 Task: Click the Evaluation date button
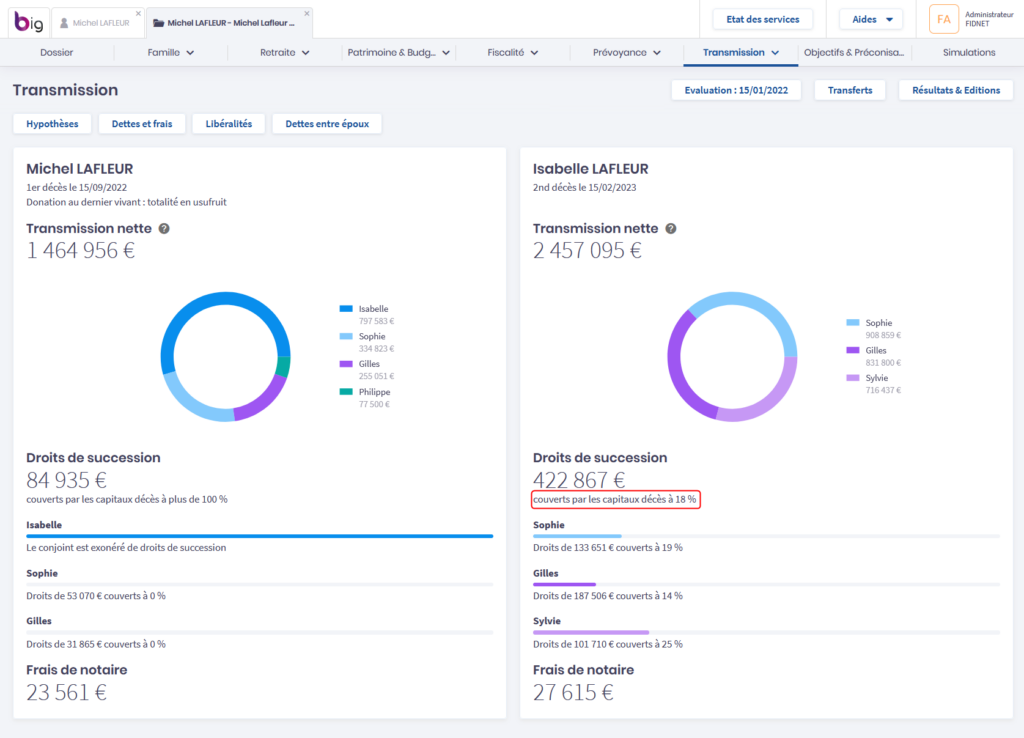pyautogui.click(x=736, y=90)
